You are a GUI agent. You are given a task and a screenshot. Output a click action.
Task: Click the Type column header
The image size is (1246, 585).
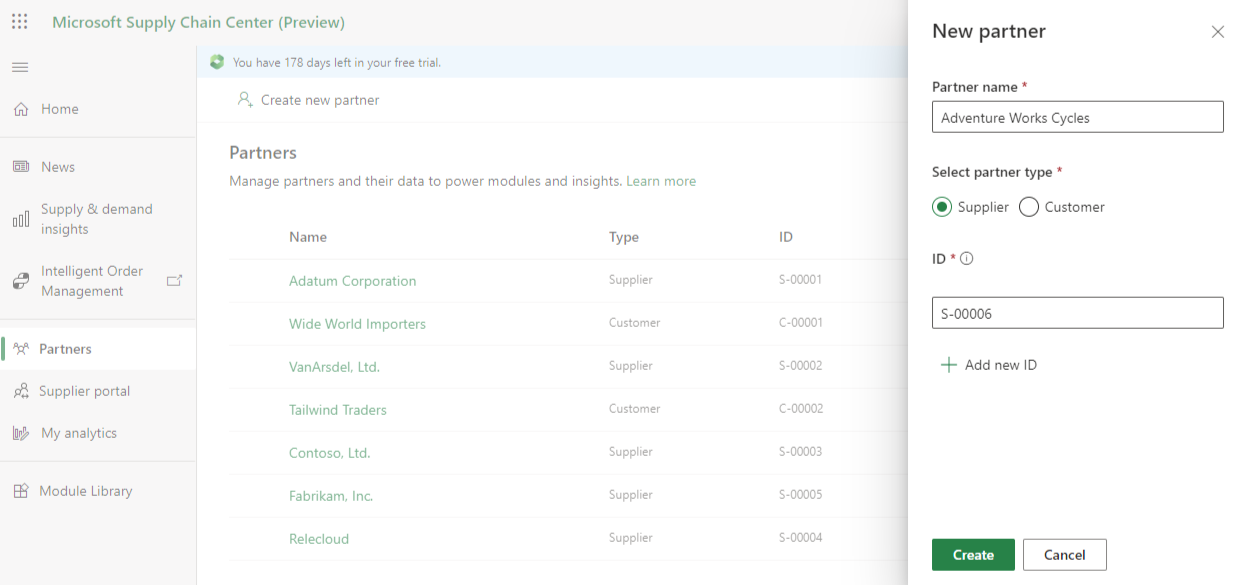point(624,237)
